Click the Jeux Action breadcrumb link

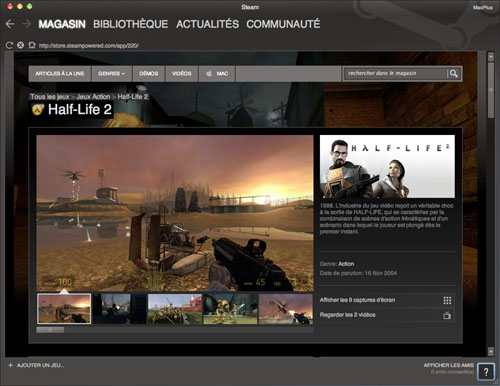pos(93,97)
